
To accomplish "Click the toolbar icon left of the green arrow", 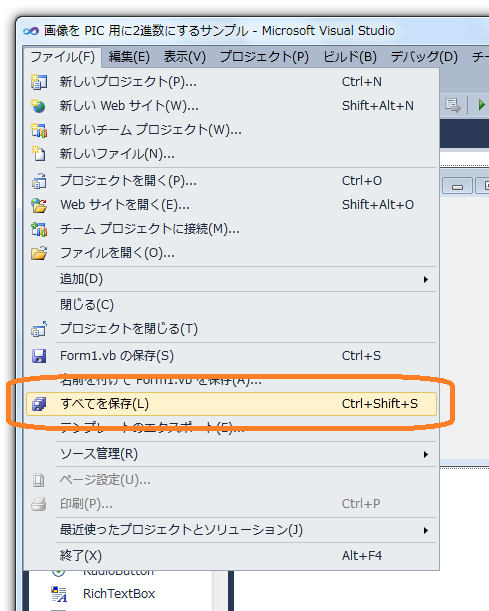I will click(453, 105).
